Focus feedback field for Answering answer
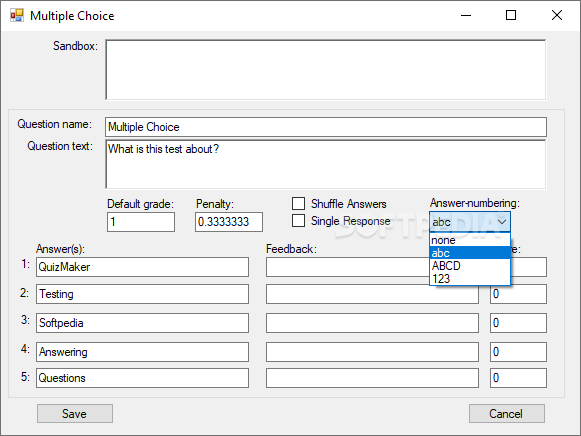 (372, 352)
